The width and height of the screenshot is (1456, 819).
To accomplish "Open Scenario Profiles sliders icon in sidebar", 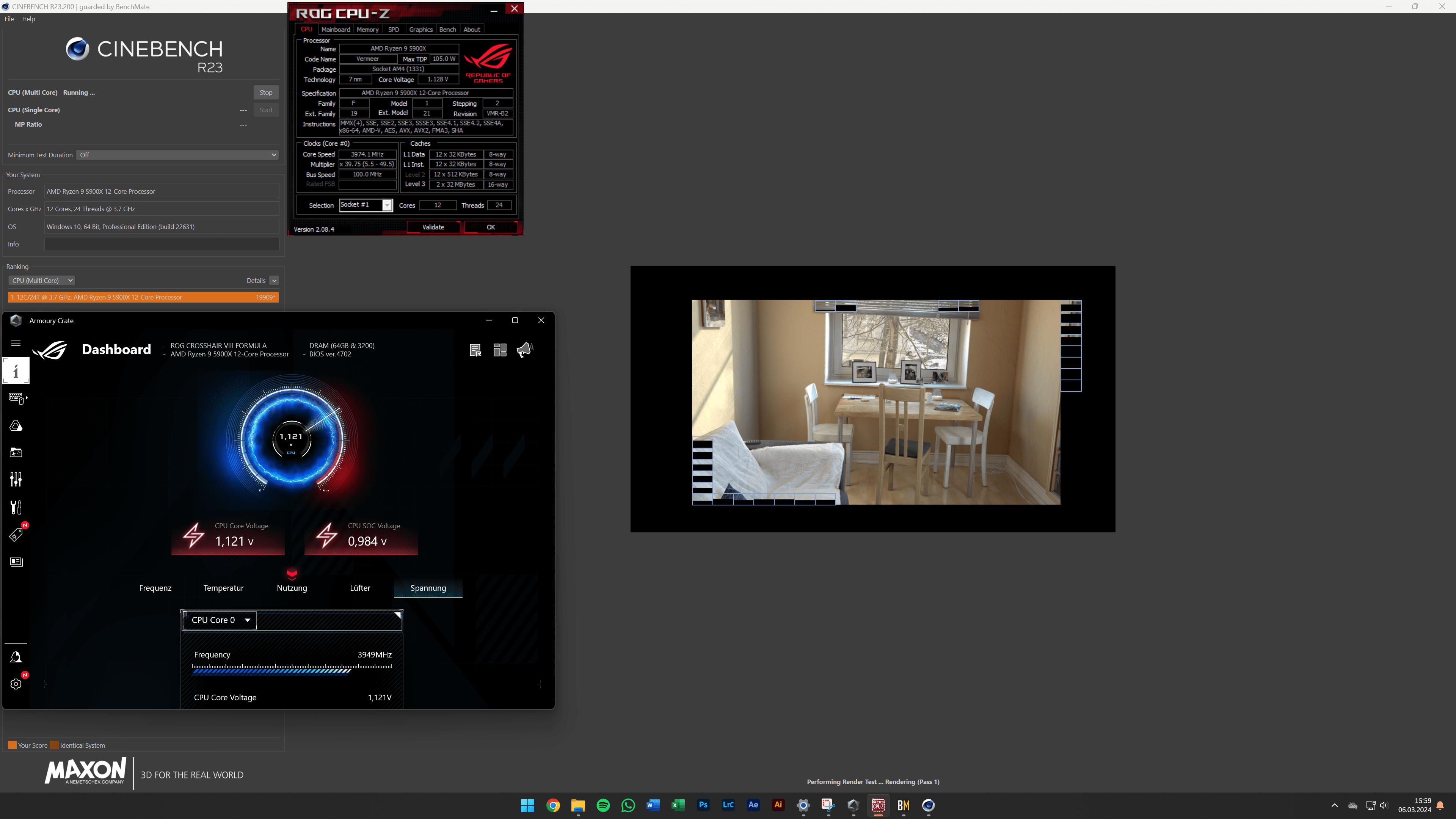I will tap(16, 480).
